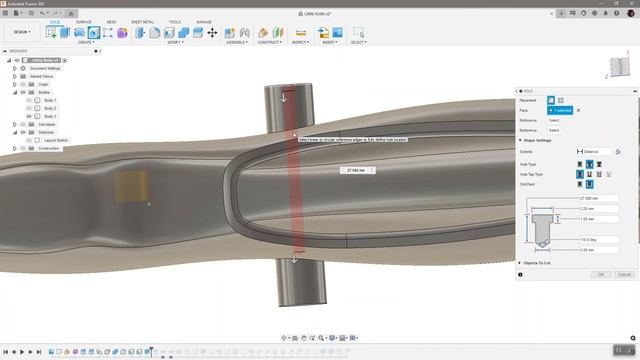Screen dimensions: 640x360
Task: Toggle visibility of the Canvases folder
Action: [x=23, y=124]
